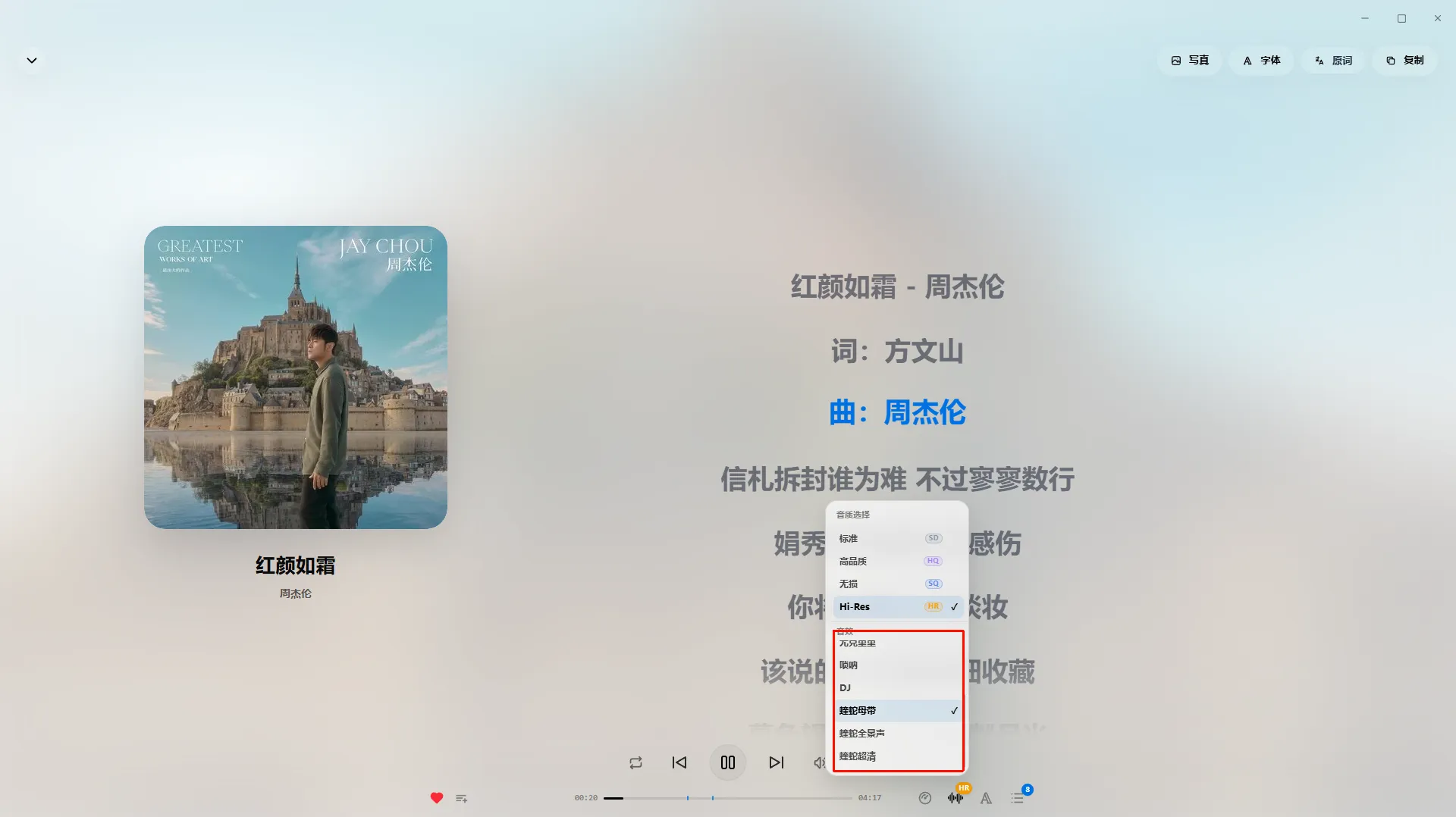Unlike the song via the red heart
Image resolution: width=1456 pixels, height=817 pixels.
coord(437,798)
